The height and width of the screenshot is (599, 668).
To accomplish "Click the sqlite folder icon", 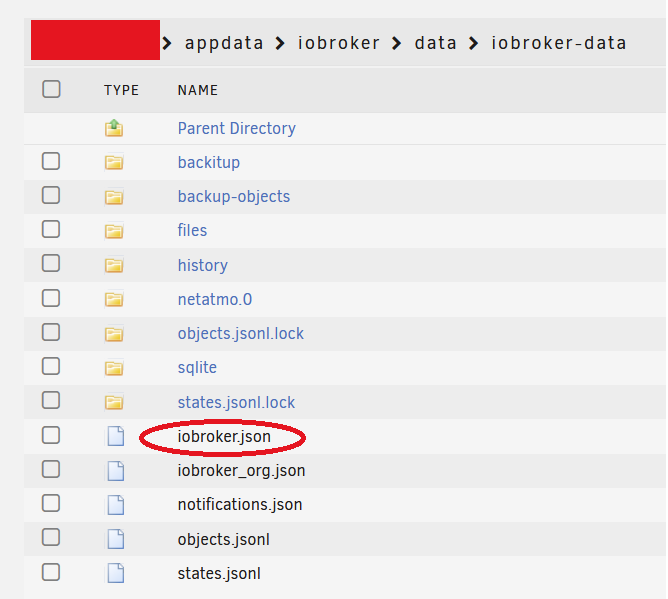I will pyautogui.click(x=114, y=368).
